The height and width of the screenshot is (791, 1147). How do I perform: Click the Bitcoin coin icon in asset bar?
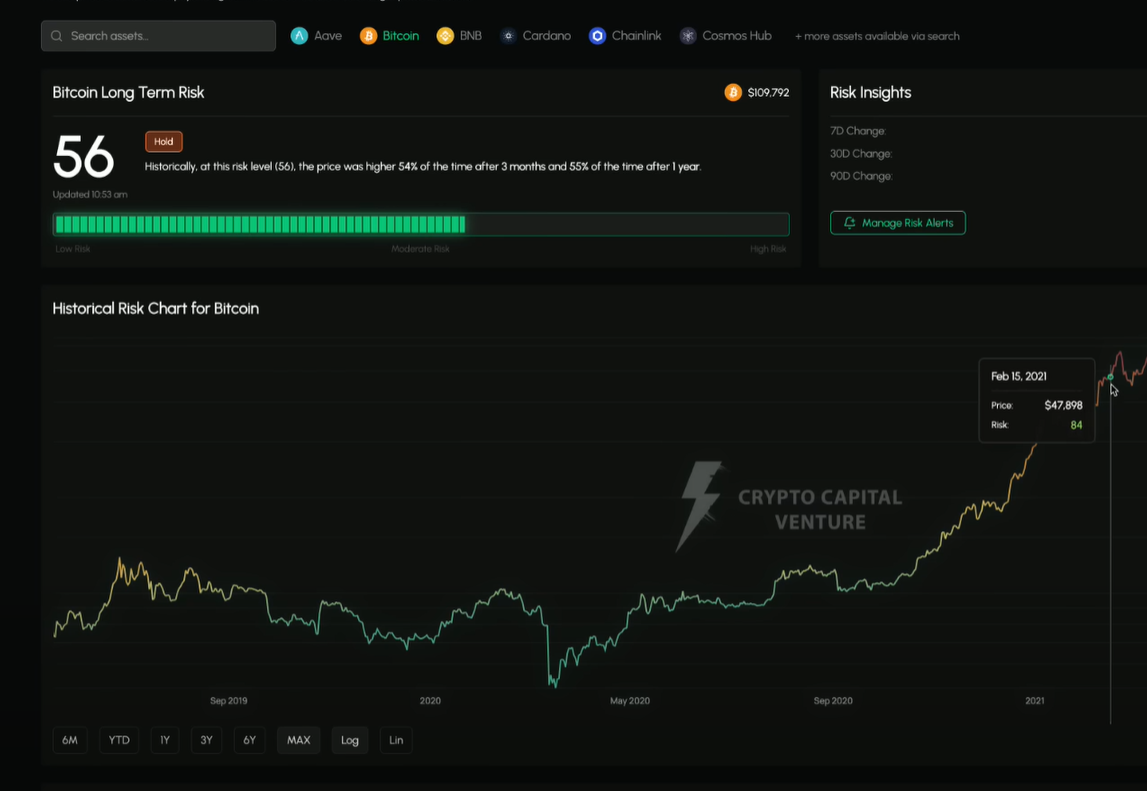368,36
